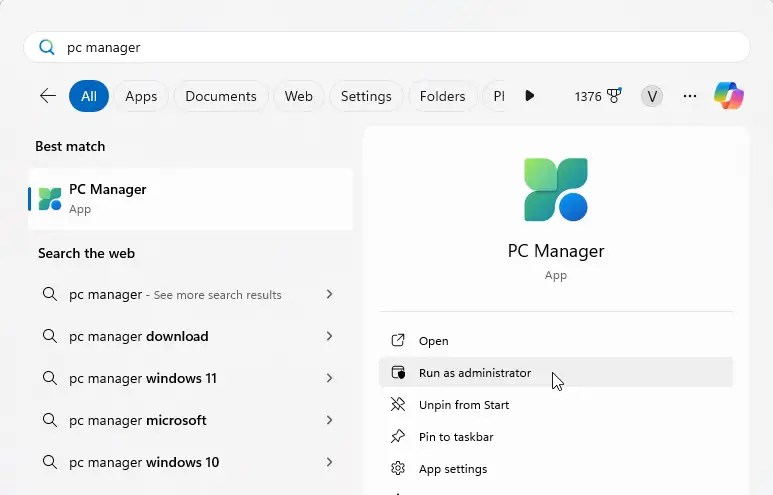Choose Open in the PC Manager actions
The image size is (773, 495).
pyautogui.click(x=556, y=341)
